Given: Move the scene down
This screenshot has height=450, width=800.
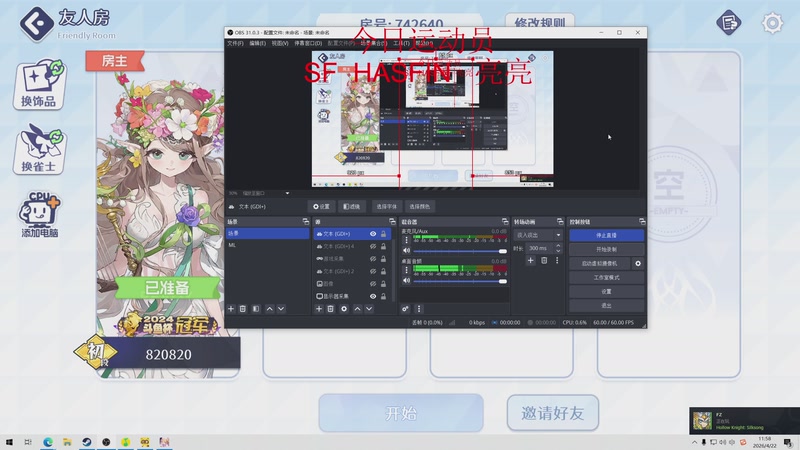Looking at the screenshot, I should tap(281, 309).
